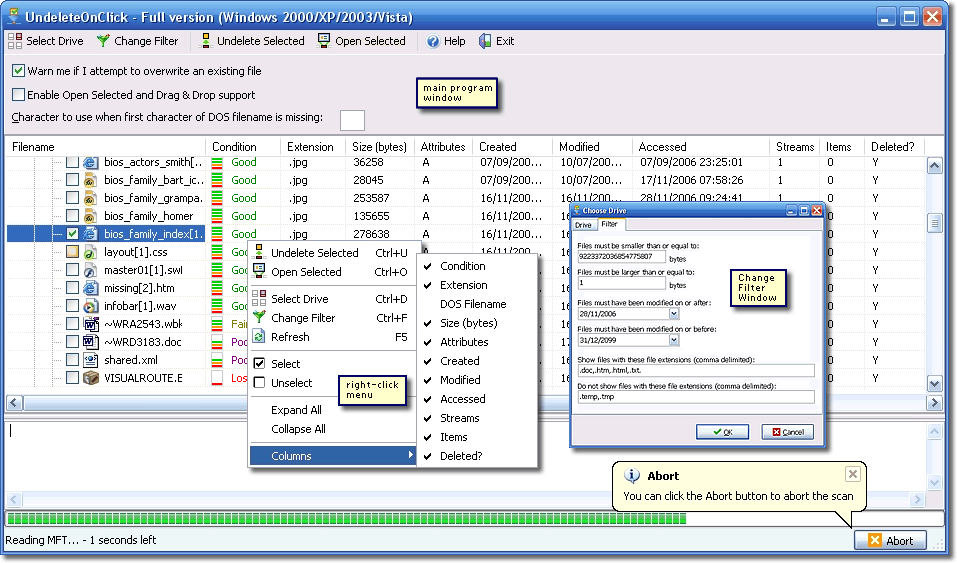Image resolution: width=957 pixels, height=563 pixels.
Task: Choose Refresh in the right-click menu
Action: click(290, 337)
